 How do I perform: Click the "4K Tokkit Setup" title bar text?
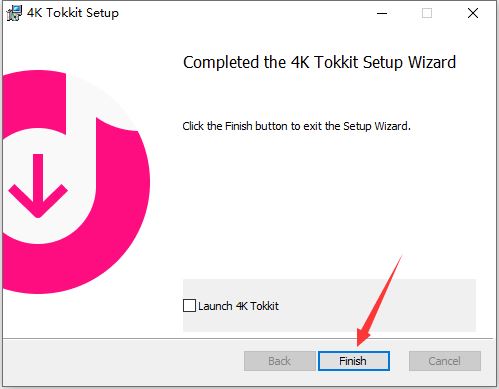pos(73,13)
